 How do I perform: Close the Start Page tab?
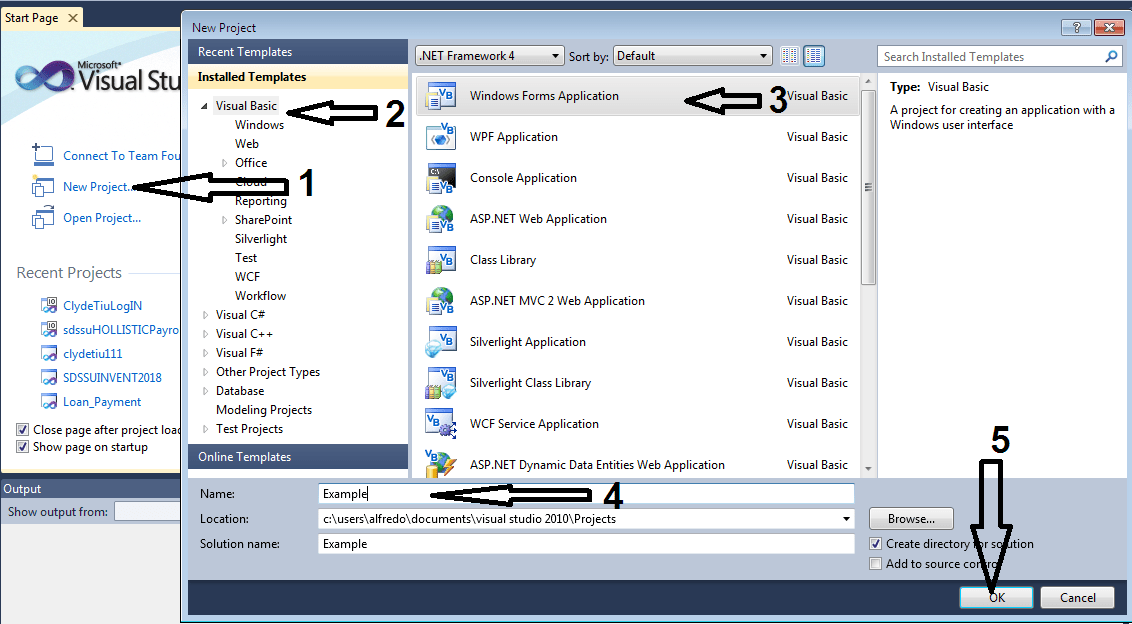pos(72,18)
